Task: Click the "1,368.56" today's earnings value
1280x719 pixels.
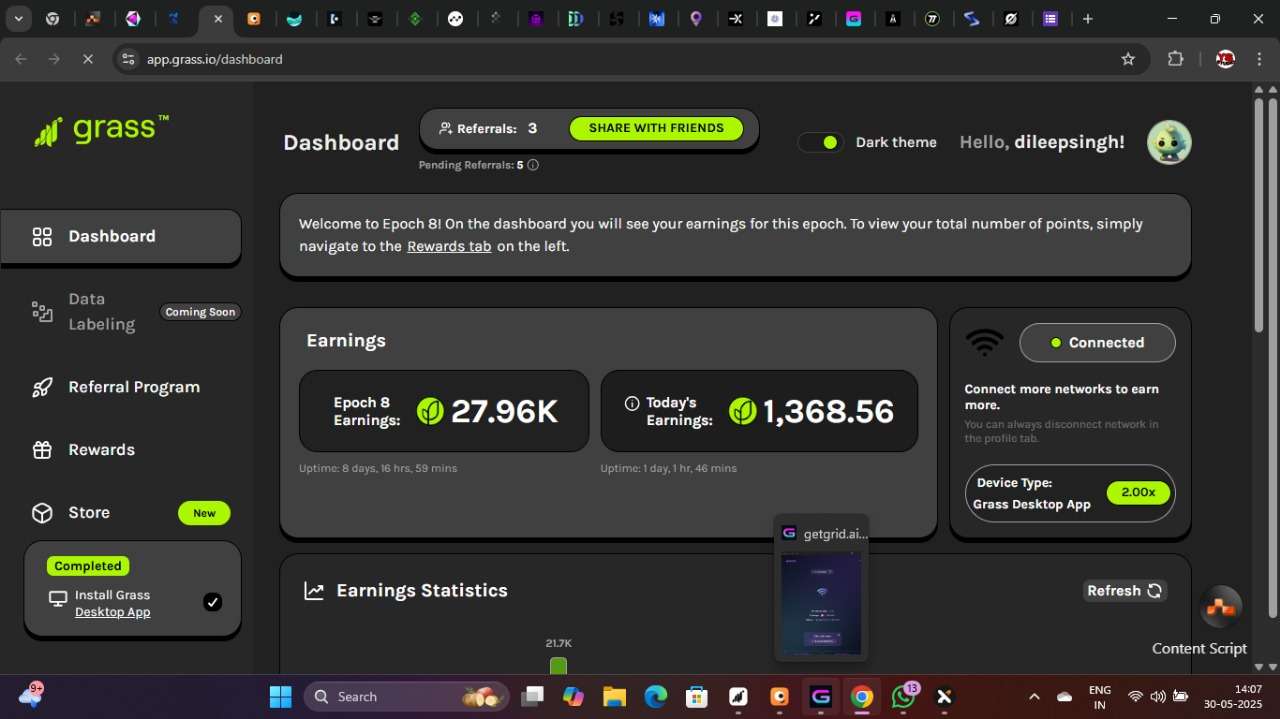Action: [828, 412]
